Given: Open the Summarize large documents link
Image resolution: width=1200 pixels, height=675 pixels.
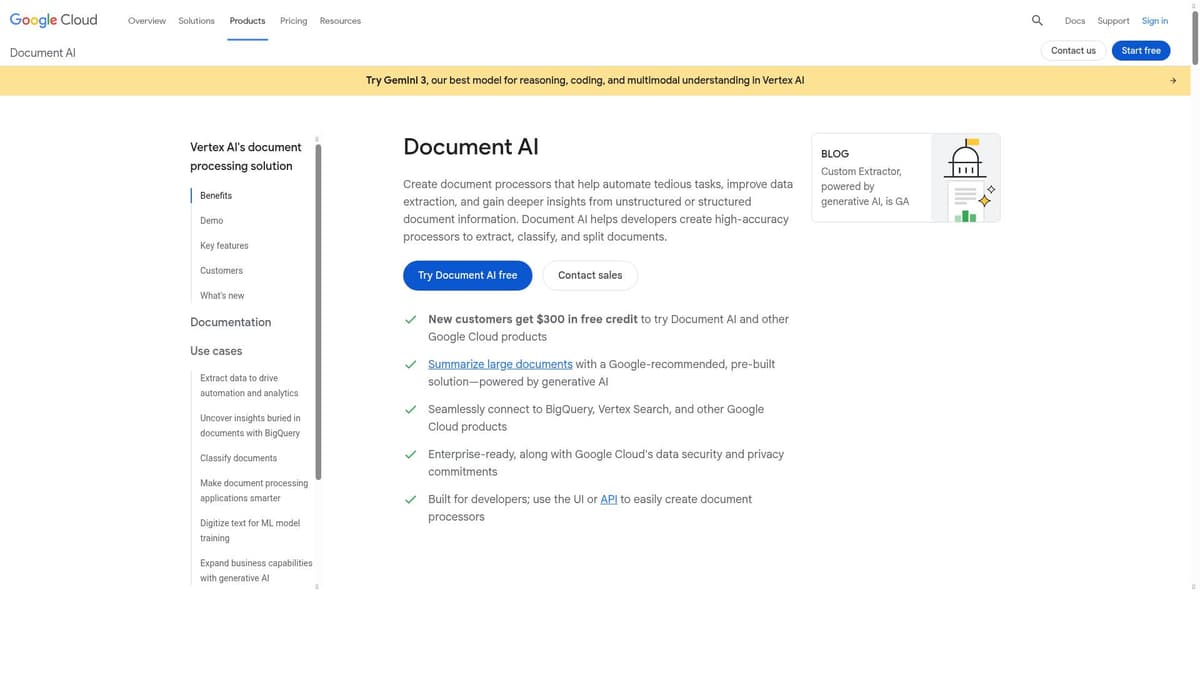Looking at the screenshot, I should click(x=500, y=363).
